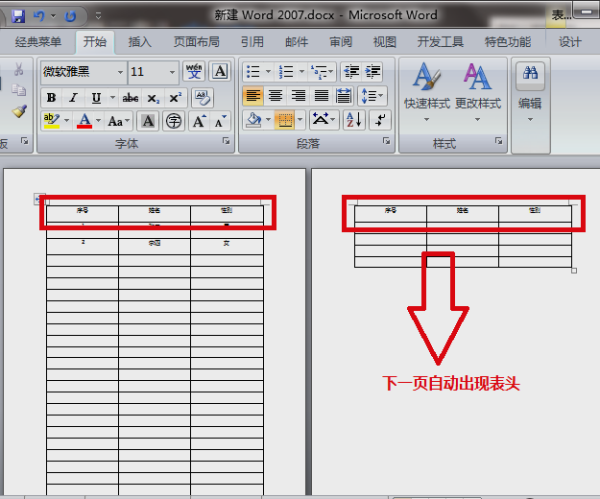600x499 pixels.
Task: Open the table 设计 tab
Action: pyautogui.click(x=570, y=42)
